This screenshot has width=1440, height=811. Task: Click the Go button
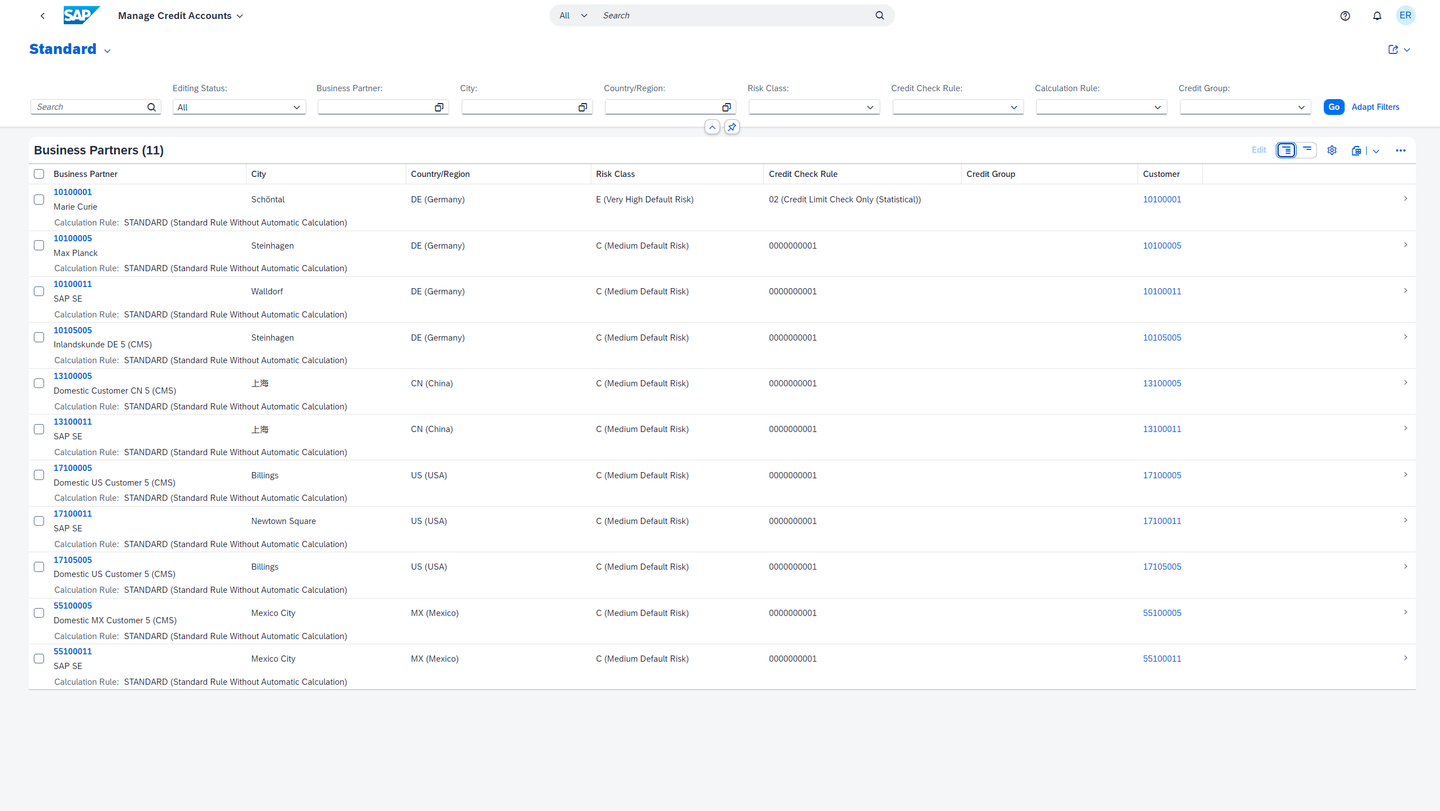click(x=1334, y=107)
